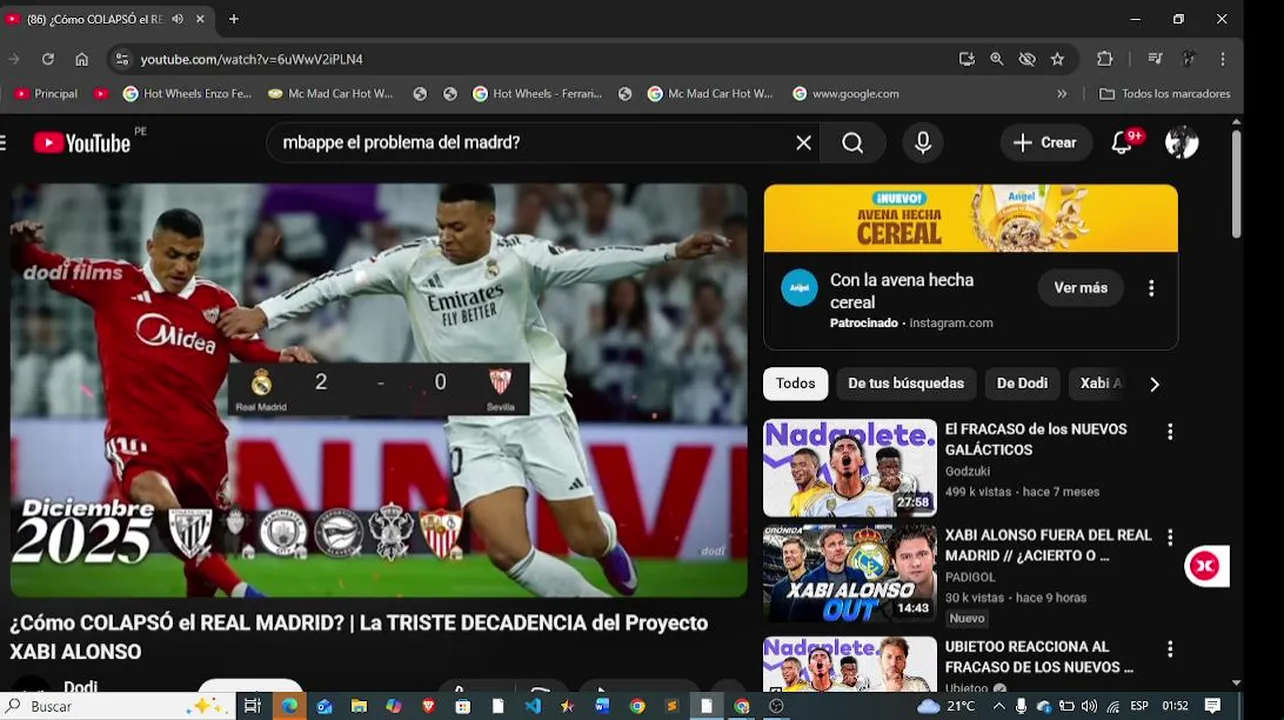Open the El FRACASO de los NUEVOS GALÁCTICOS title
This screenshot has width=1284, height=720.
click(1036, 439)
